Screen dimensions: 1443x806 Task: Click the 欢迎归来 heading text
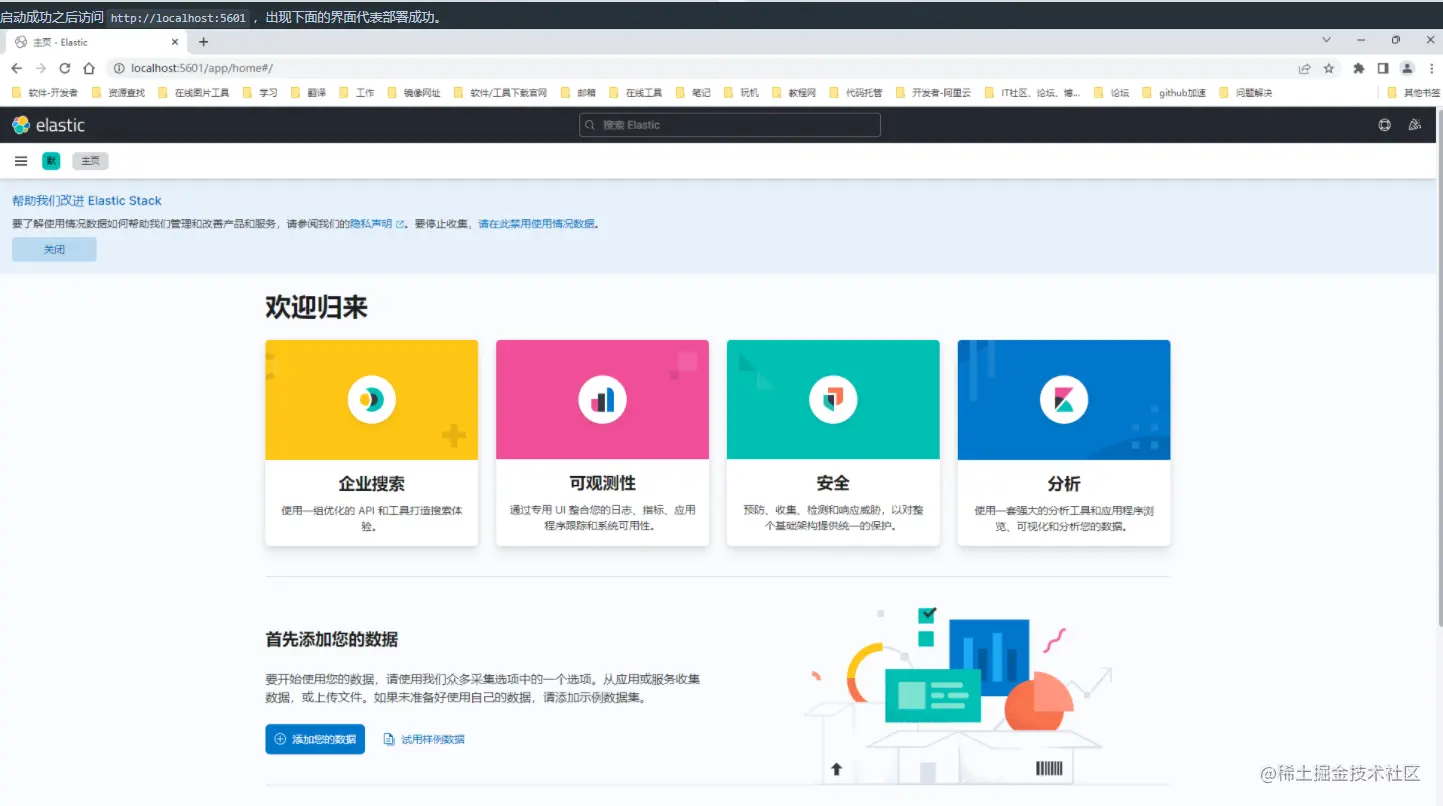316,308
